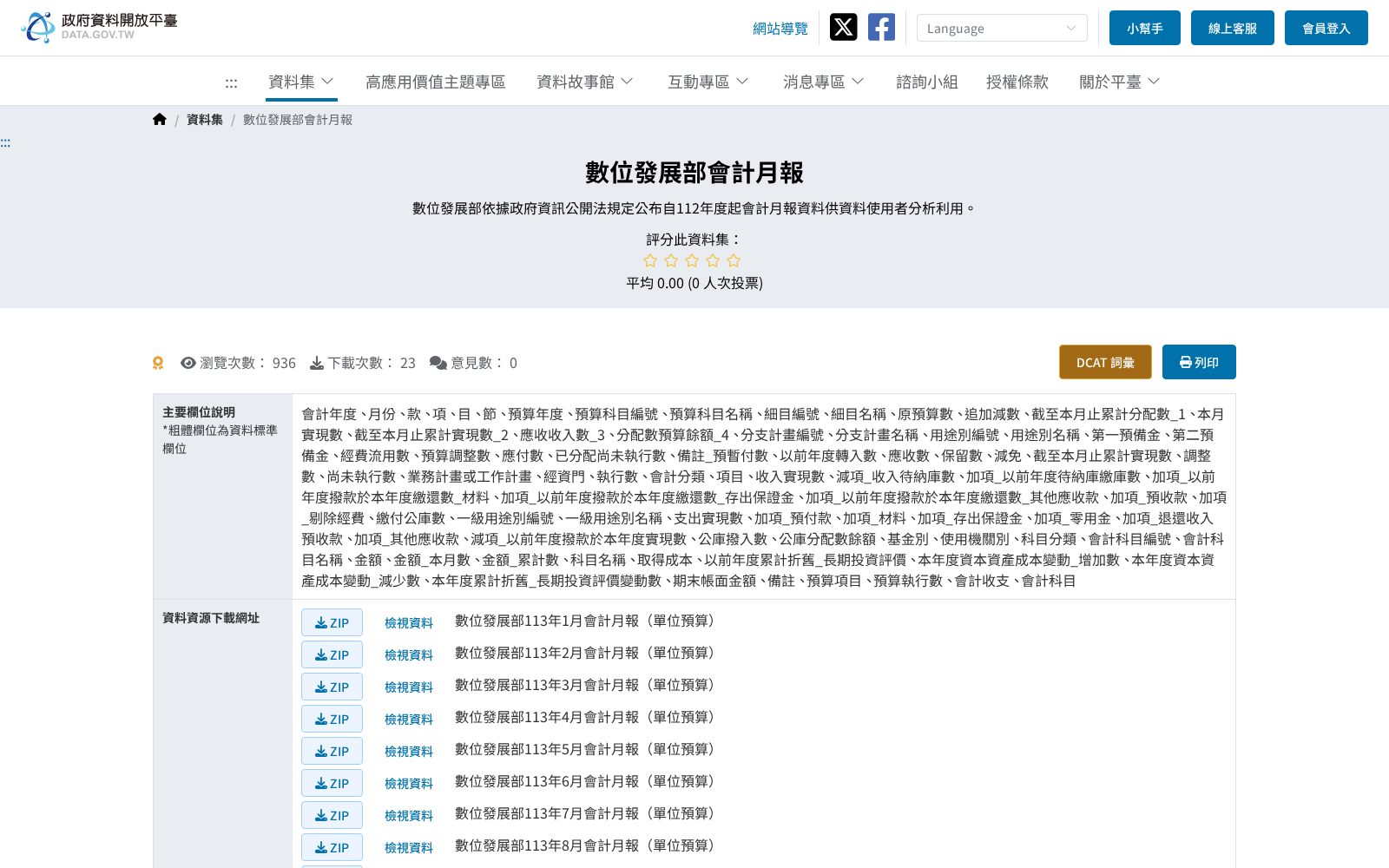Screen dimensions: 1389x868
Task: Download ZIP for 113年7月會計月報
Action: pyautogui.click(x=332, y=815)
